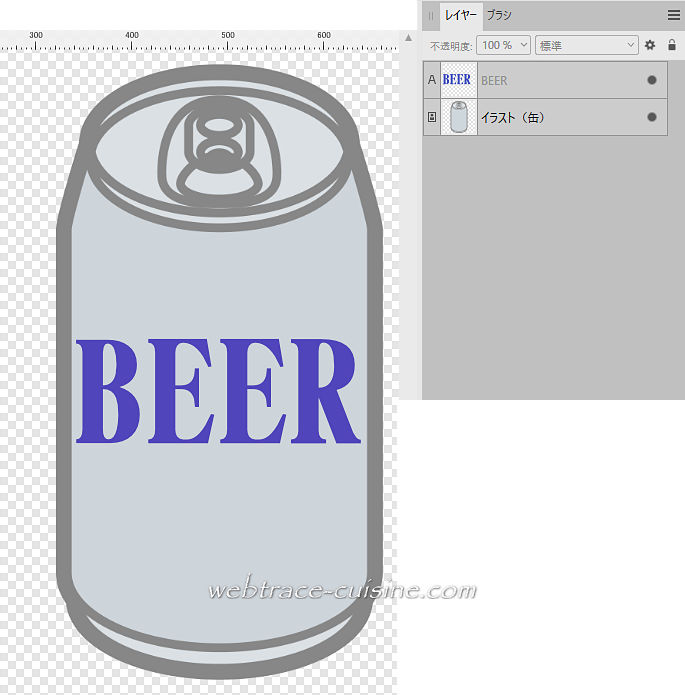Screen dimensions: 685x695
Task: Click the can illustration layer thumbnail
Action: click(458, 117)
